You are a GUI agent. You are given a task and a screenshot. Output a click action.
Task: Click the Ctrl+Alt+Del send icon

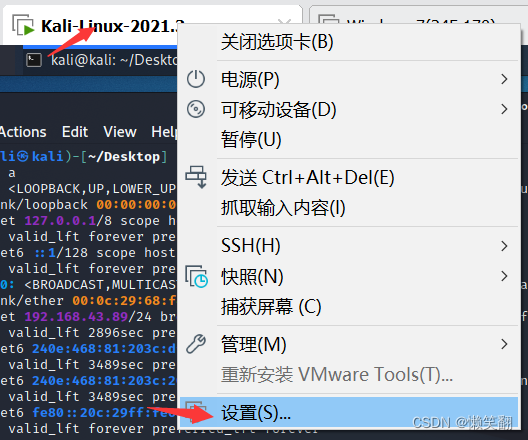click(196, 177)
